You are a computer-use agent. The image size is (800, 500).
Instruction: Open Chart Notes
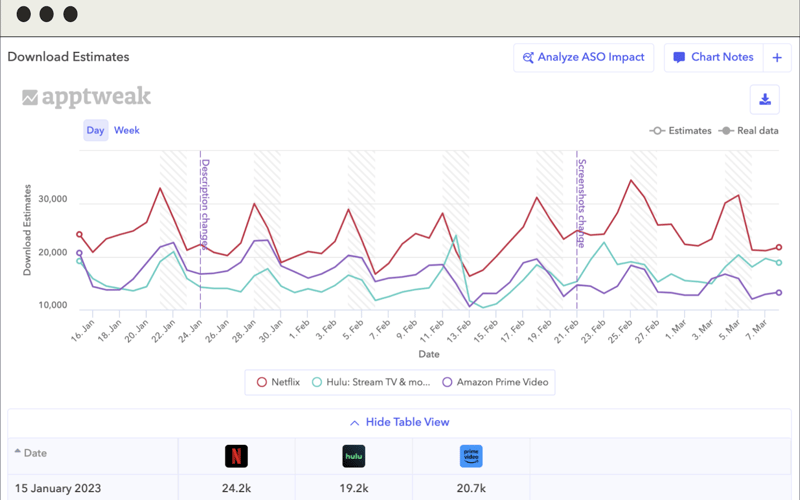pyautogui.click(x=713, y=58)
